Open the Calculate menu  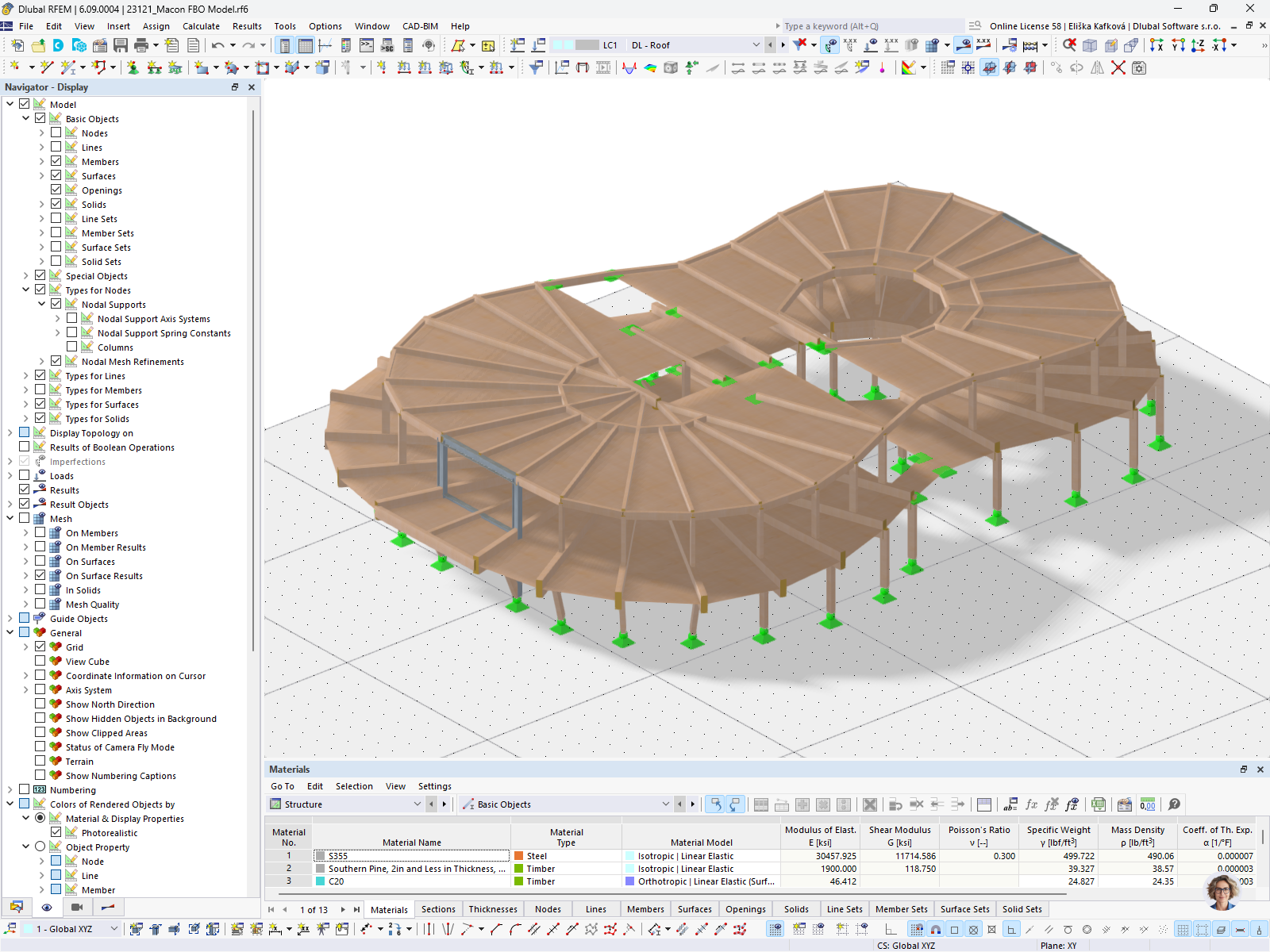[x=201, y=26]
